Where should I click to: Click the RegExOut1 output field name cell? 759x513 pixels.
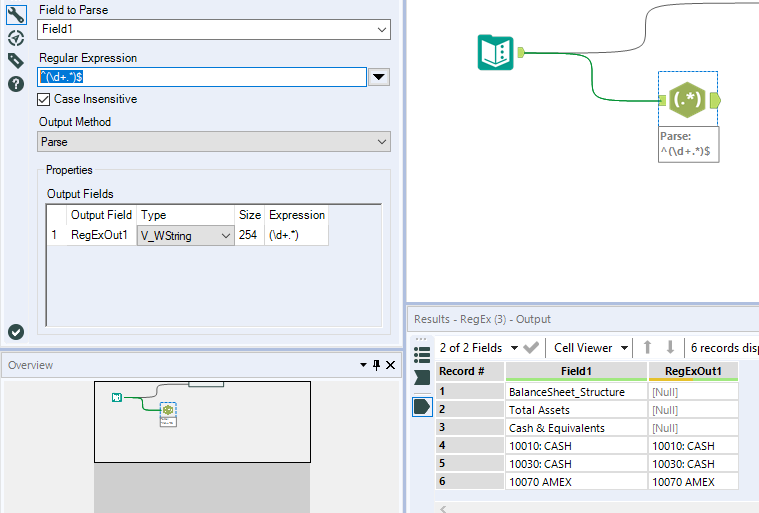(x=101, y=235)
